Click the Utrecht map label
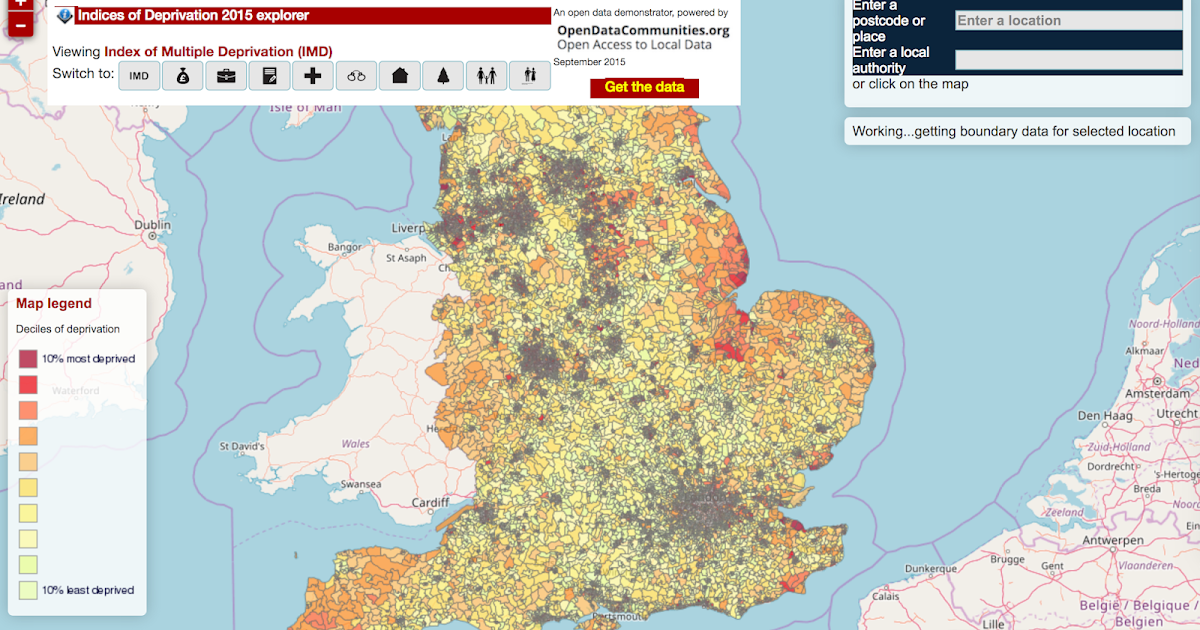The height and width of the screenshot is (630, 1200). click(x=1176, y=413)
